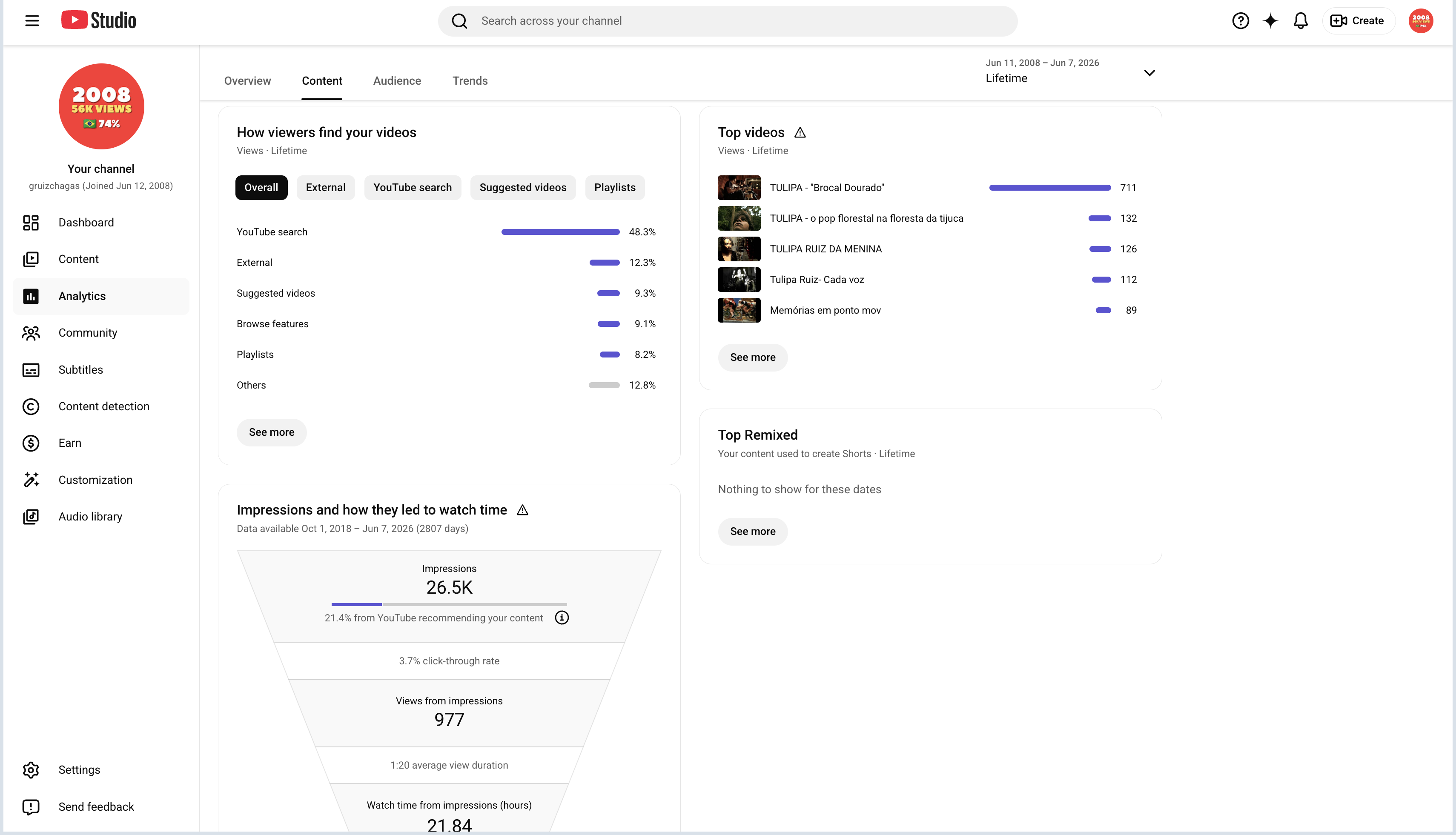
Task: Switch to the Trends tab
Action: click(470, 81)
